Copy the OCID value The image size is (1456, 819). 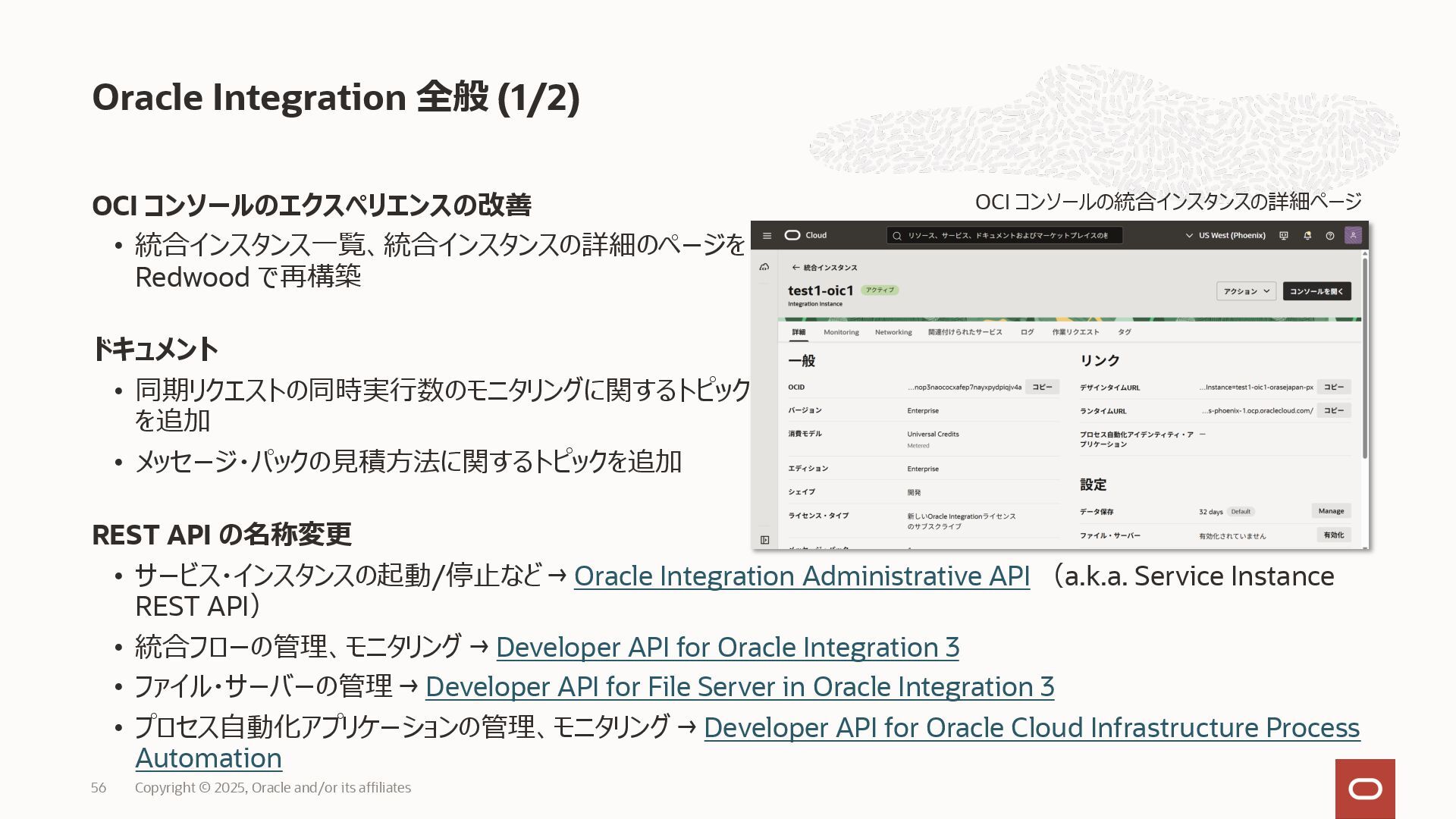click(x=1042, y=387)
